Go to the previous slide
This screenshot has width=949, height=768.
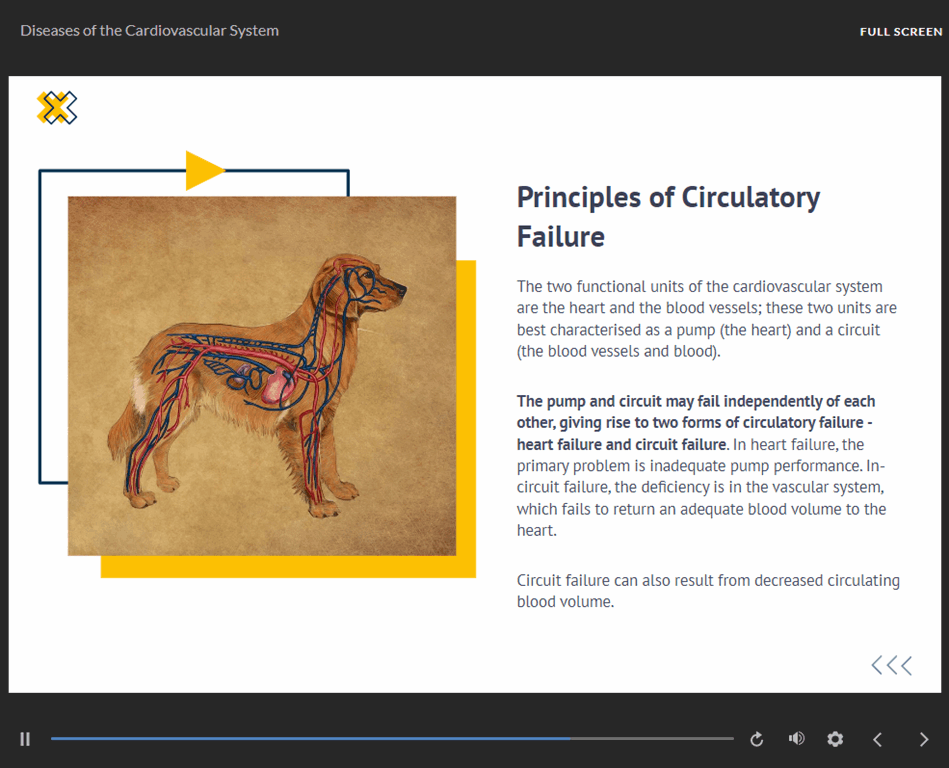[878, 739]
